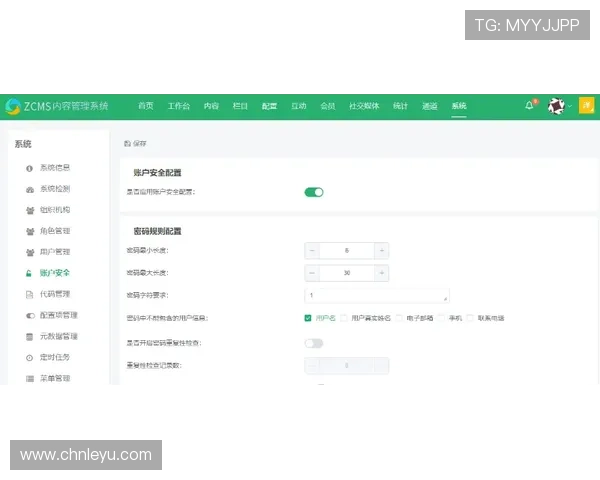Viewport: 600px width, 480px height.
Task: Enable 是否开启密码重复性检查 switch
Action: (x=314, y=343)
